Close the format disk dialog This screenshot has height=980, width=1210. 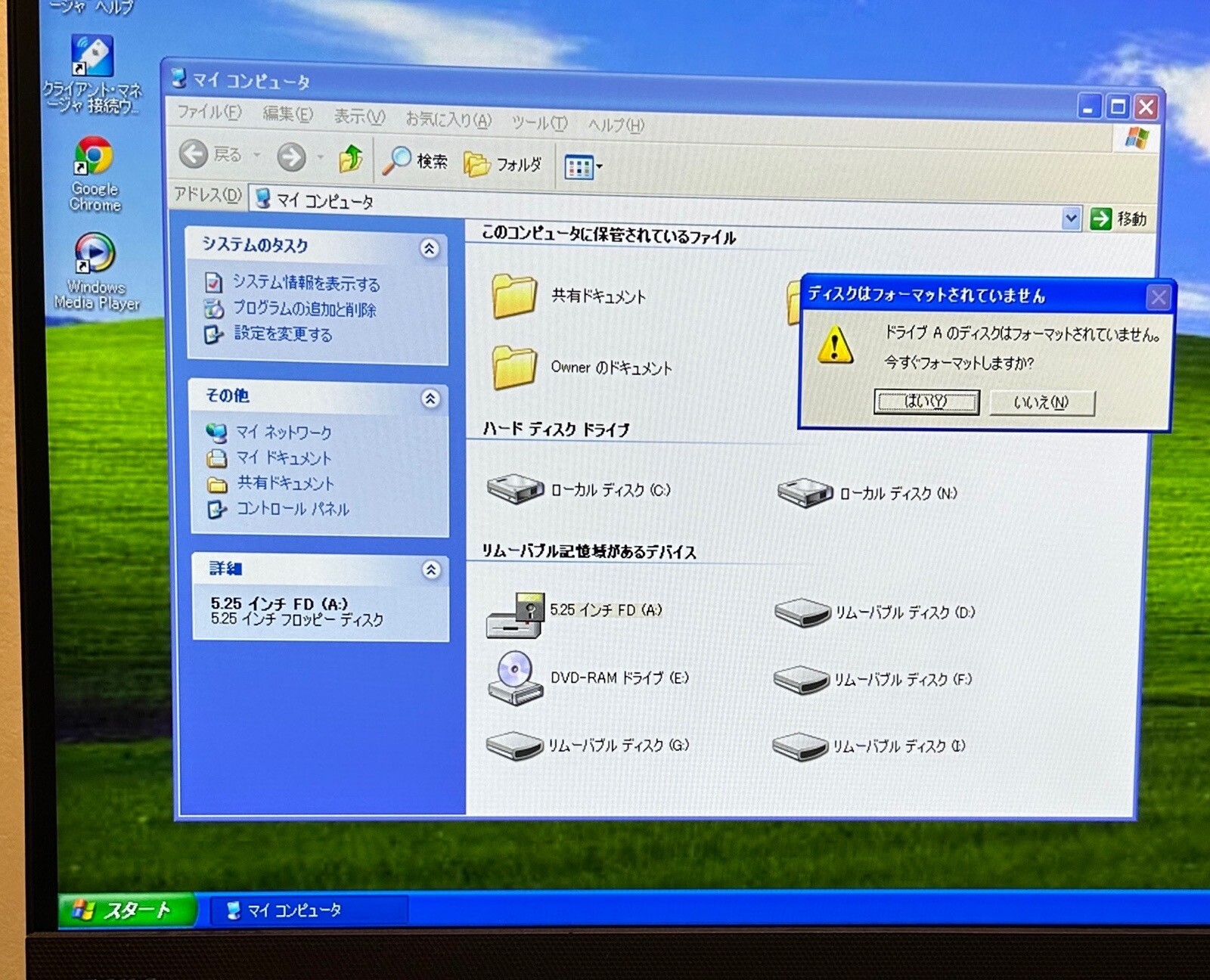(x=1158, y=297)
